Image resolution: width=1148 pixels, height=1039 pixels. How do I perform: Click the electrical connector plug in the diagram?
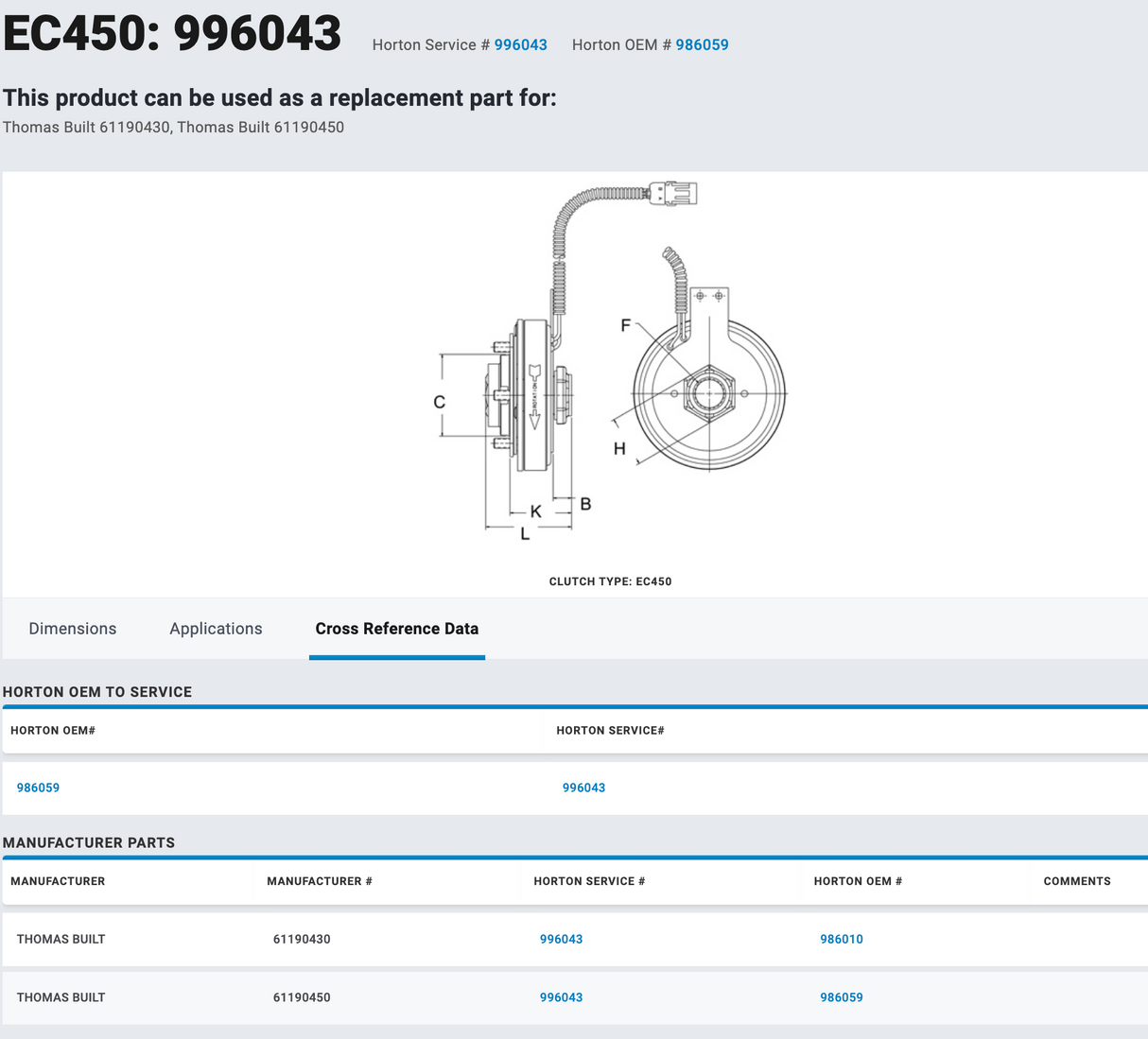[x=675, y=193]
